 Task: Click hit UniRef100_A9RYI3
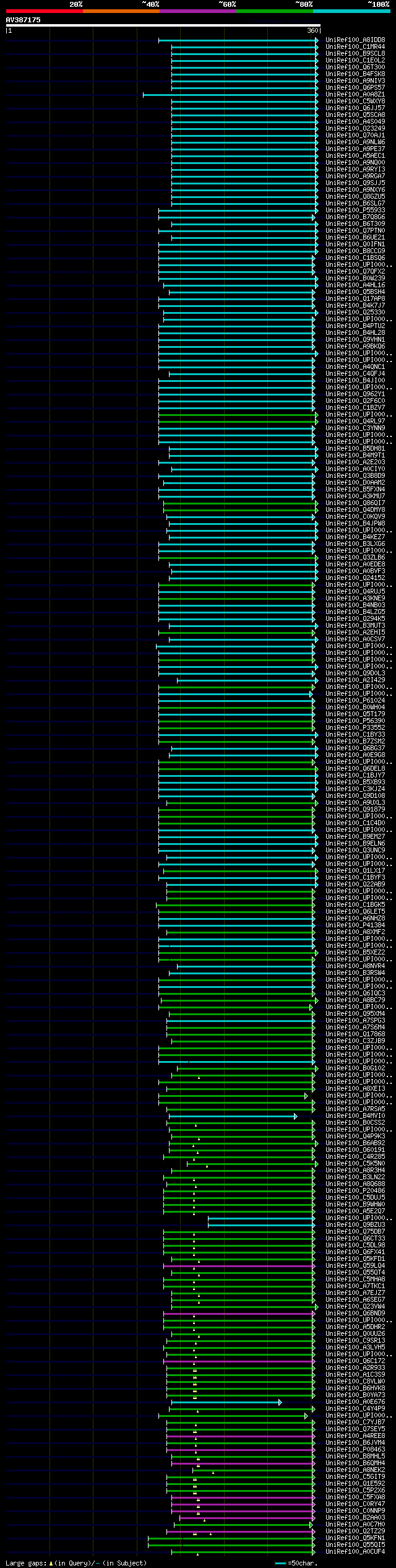coord(355,170)
